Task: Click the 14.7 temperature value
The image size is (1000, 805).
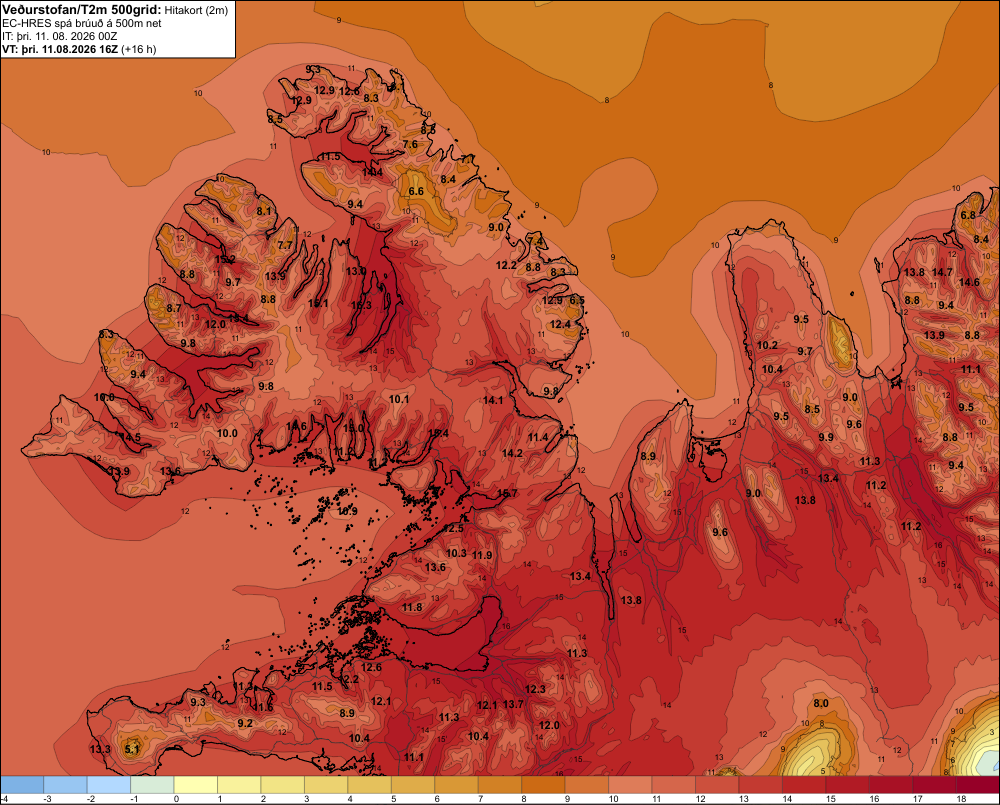Action: point(942,272)
